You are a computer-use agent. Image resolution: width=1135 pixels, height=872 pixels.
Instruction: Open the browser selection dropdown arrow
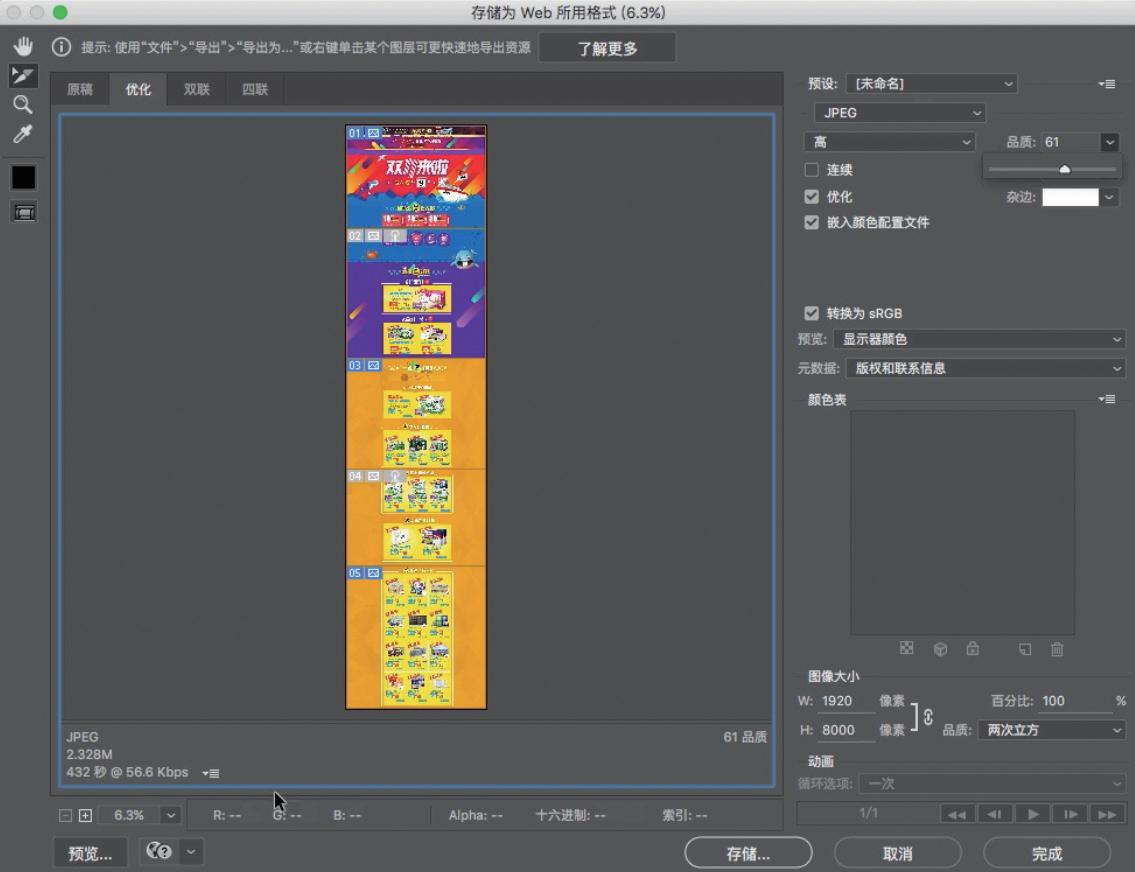tap(191, 852)
